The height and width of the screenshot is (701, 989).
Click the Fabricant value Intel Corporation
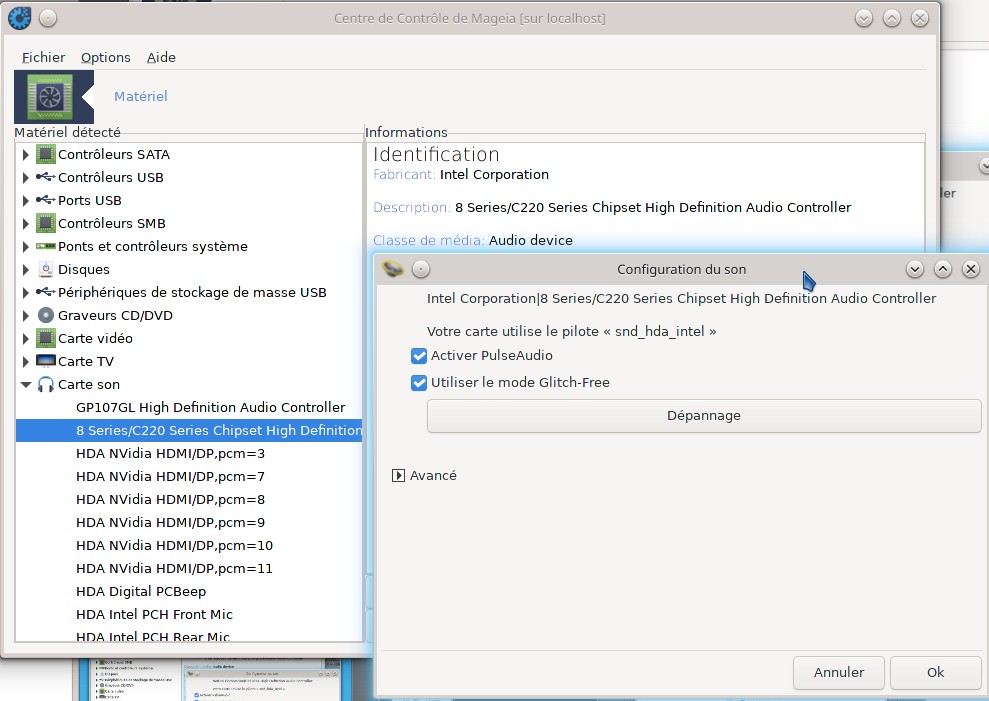(494, 175)
